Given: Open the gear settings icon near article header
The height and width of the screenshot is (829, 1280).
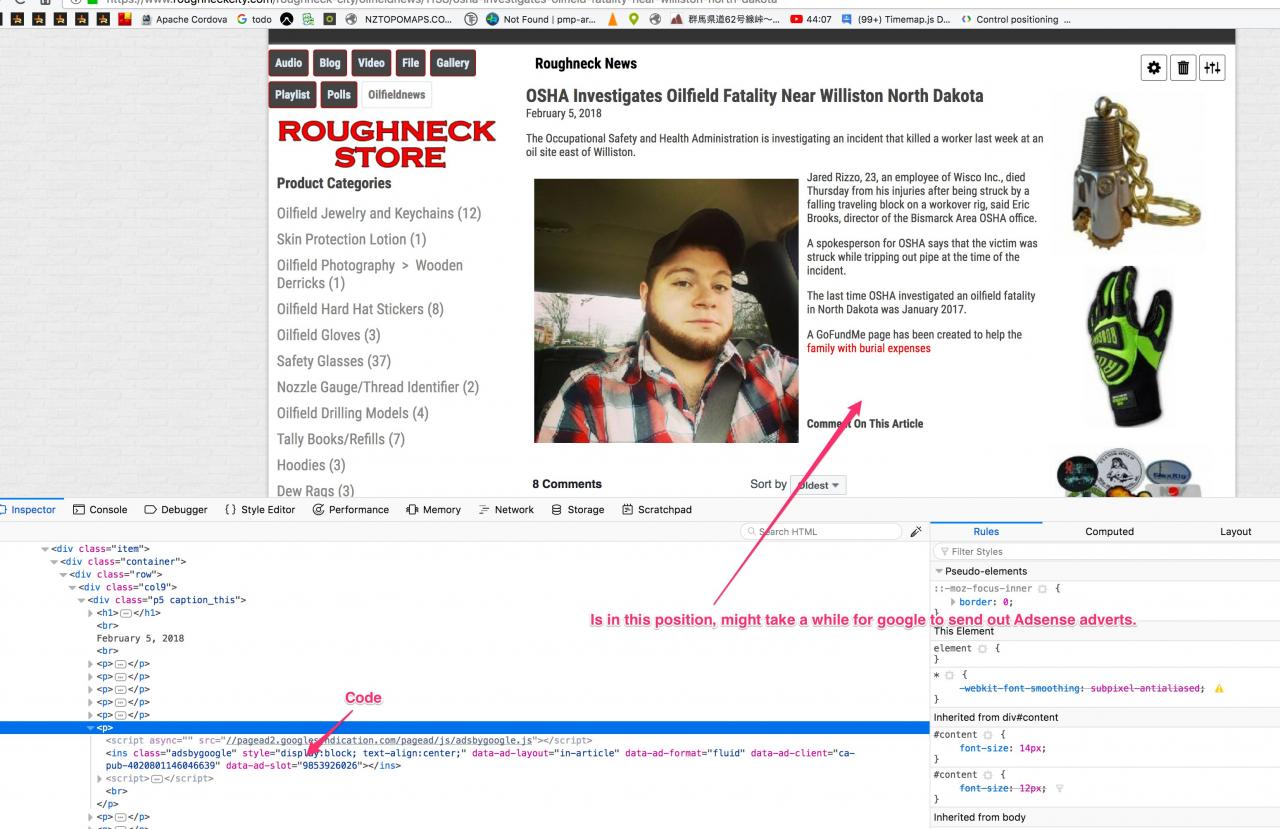Looking at the screenshot, I should 1154,68.
